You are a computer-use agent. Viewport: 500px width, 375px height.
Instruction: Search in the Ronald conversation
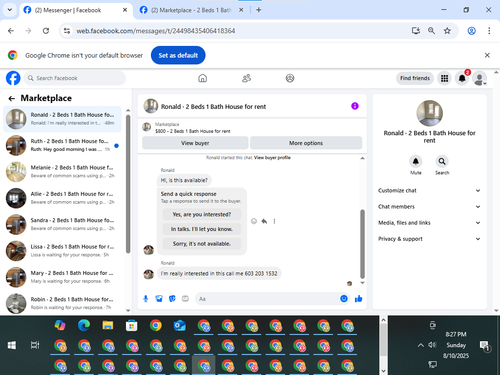(x=442, y=161)
